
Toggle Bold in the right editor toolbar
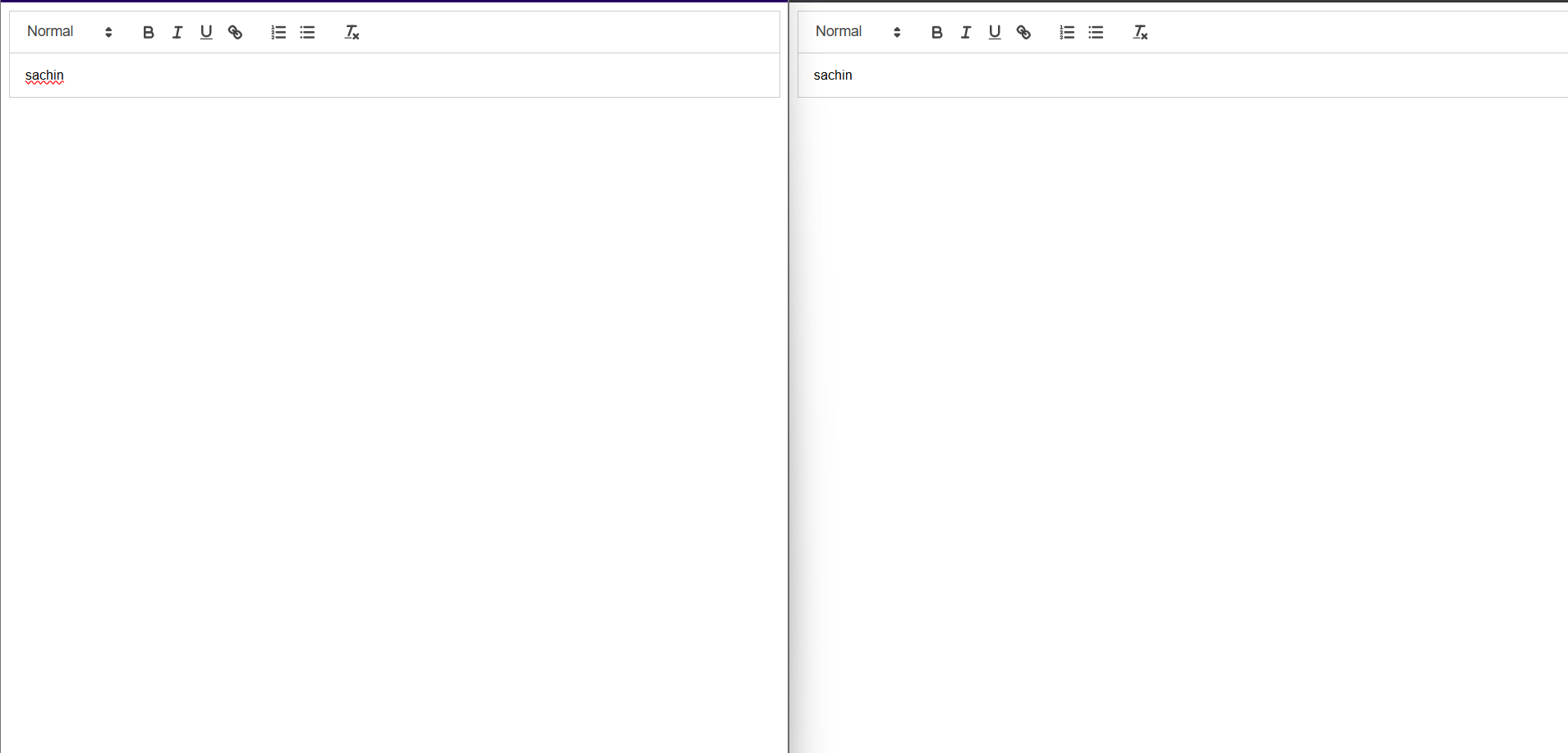(x=936, y=32)
